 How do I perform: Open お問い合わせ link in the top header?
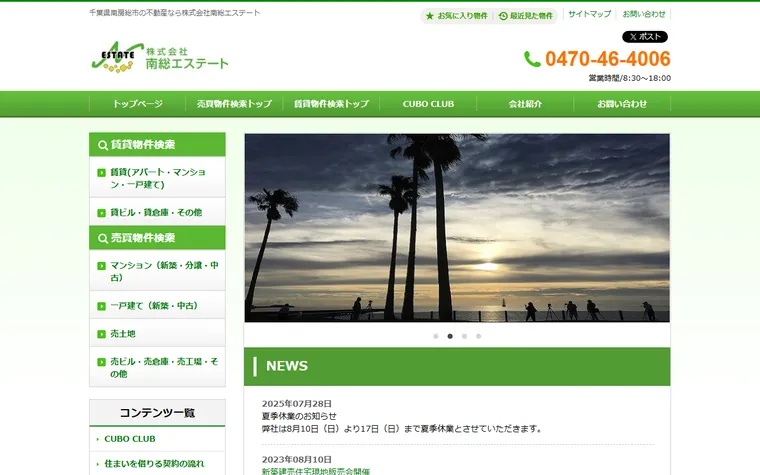tap(644, 14)
